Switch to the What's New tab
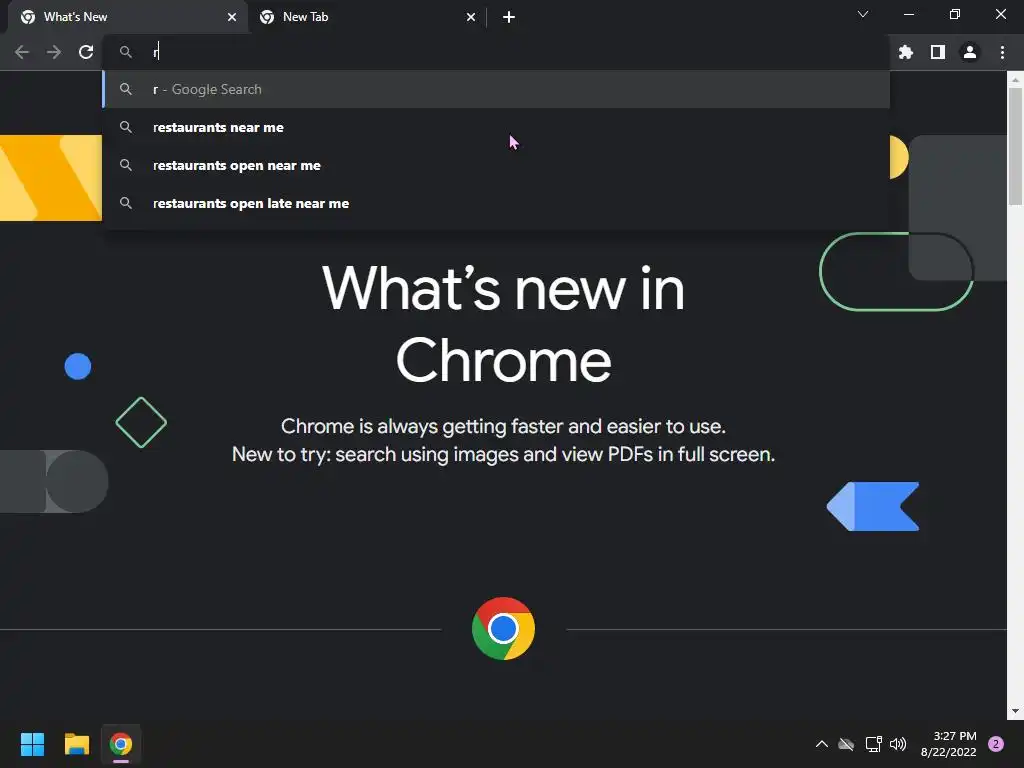Screen dimensions: 1024x768 [128, 17]
